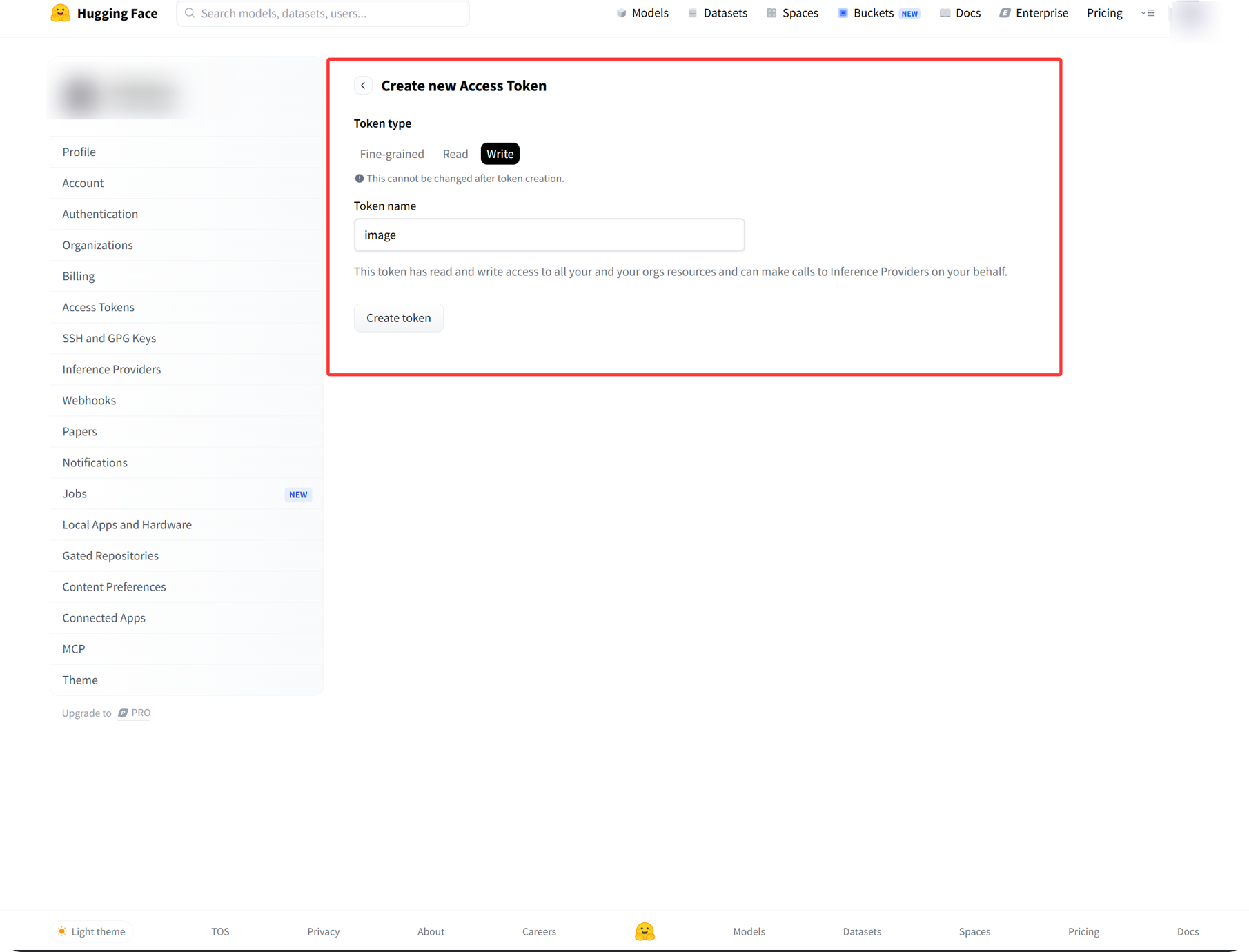
Task: Click the Spaces icon in navbar
Action: coord(771,13)
